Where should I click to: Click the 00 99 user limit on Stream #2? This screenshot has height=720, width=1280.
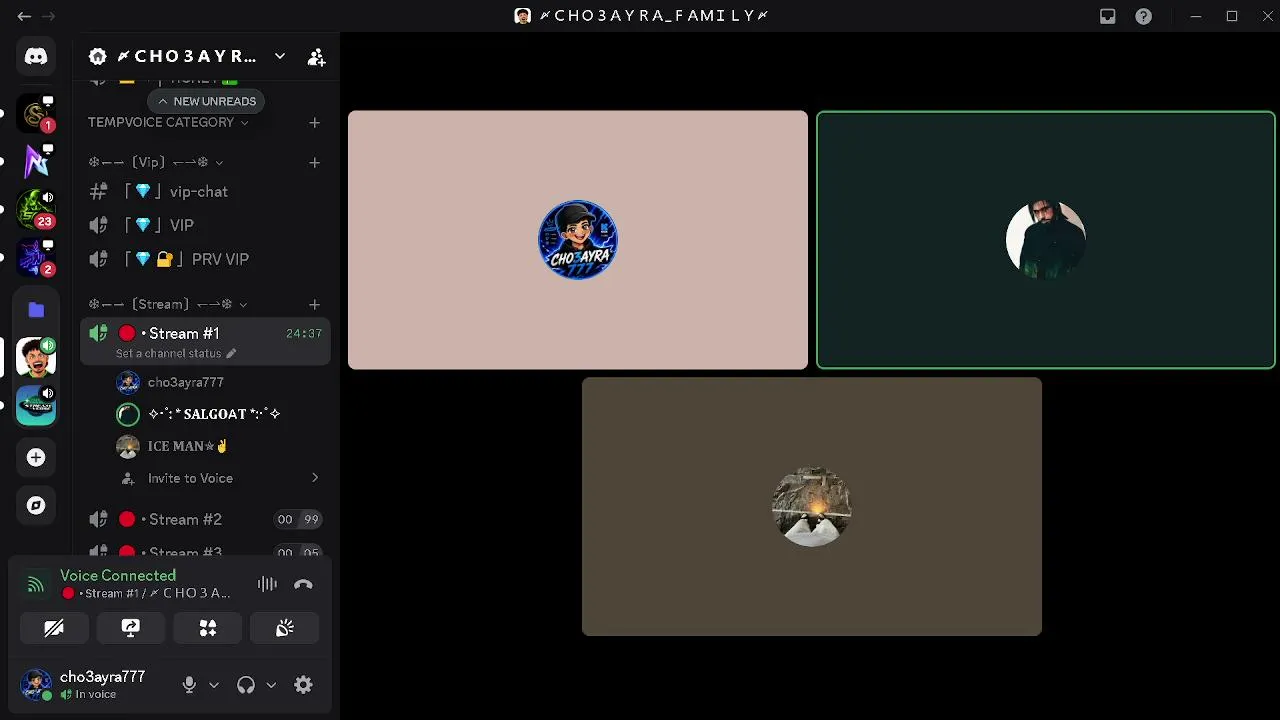(x=299, y=519)
